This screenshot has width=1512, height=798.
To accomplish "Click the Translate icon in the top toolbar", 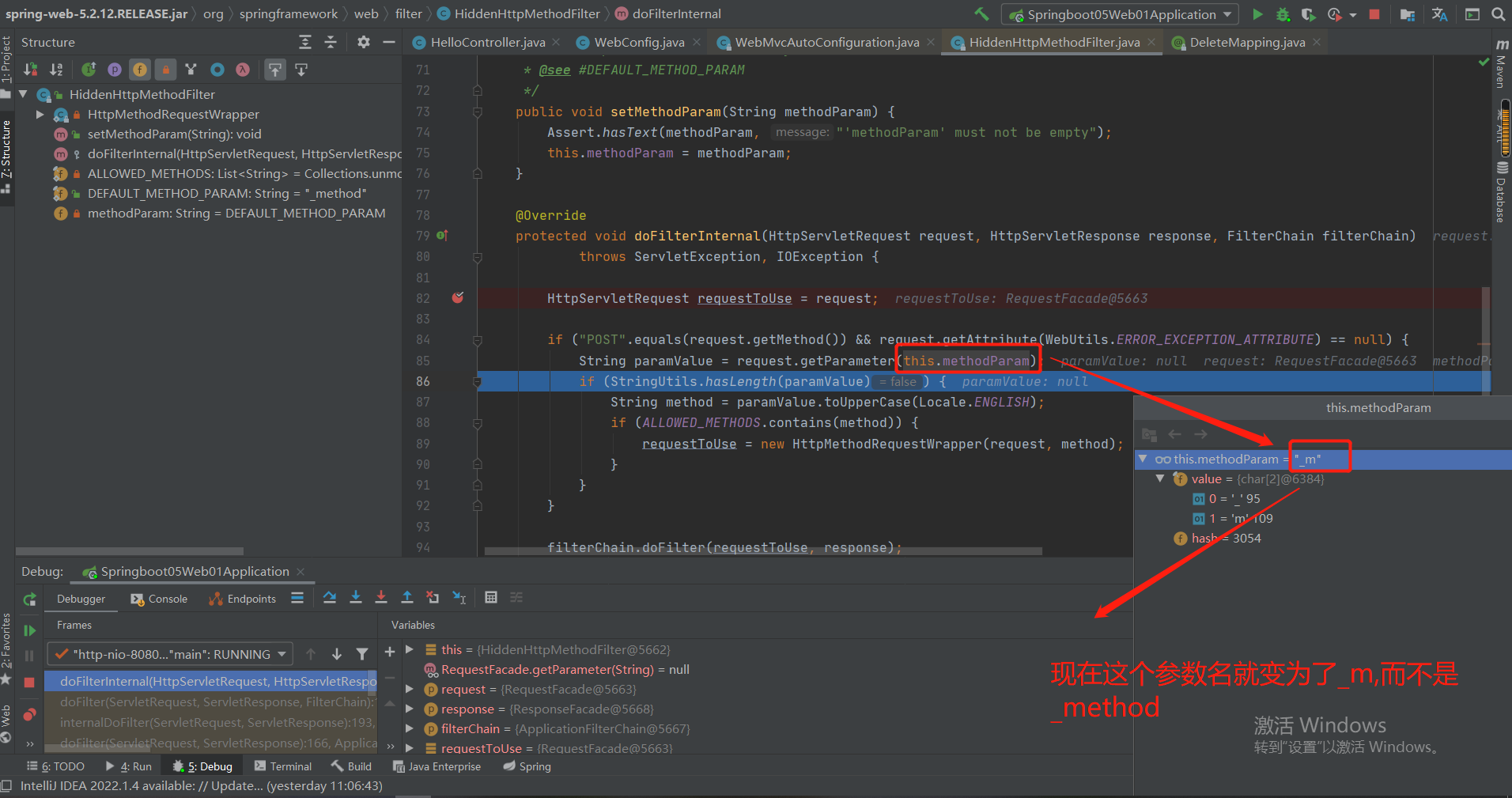I will pyautogui.click(x=1439, y=14).
